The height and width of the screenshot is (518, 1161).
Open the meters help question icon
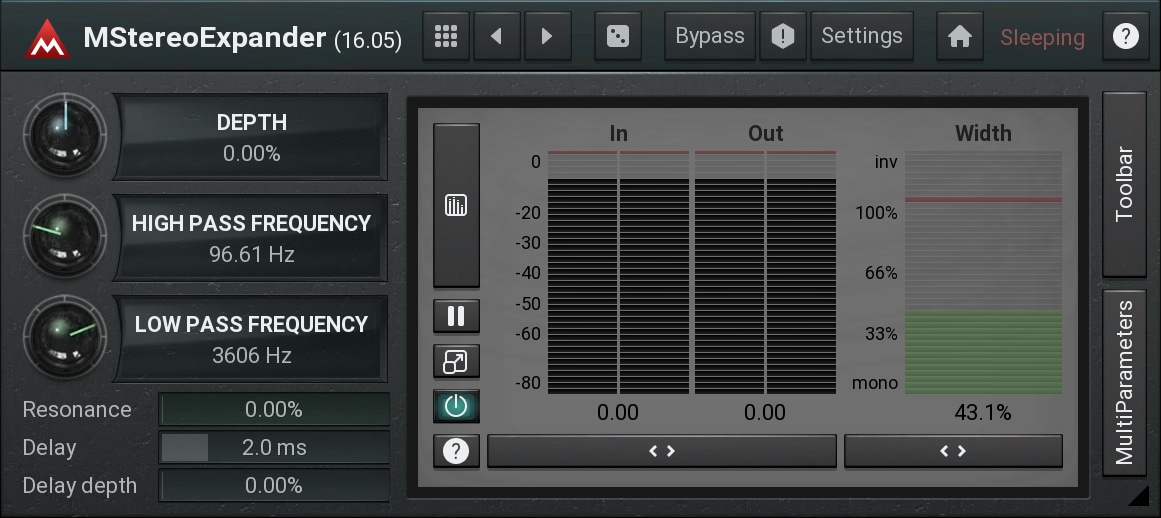pos(456,451)
